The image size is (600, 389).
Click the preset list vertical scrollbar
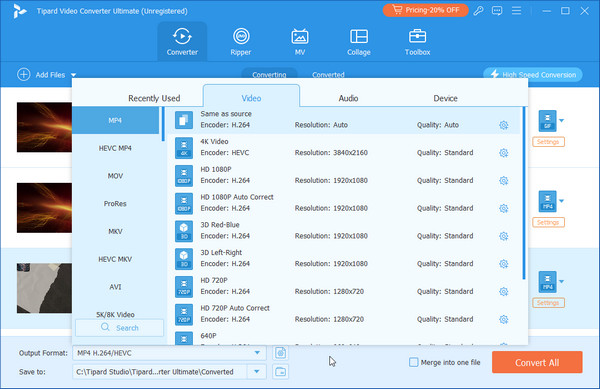click(524, 193)
